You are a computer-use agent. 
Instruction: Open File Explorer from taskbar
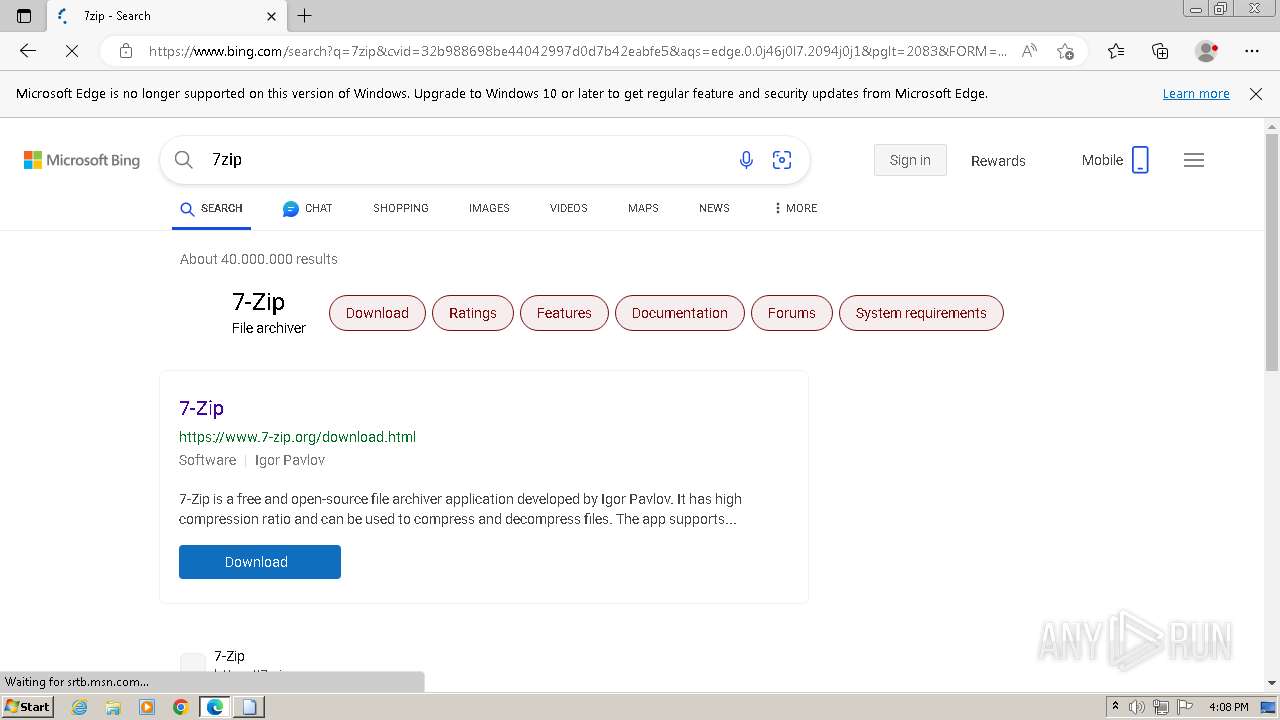[x=113, y=707]
